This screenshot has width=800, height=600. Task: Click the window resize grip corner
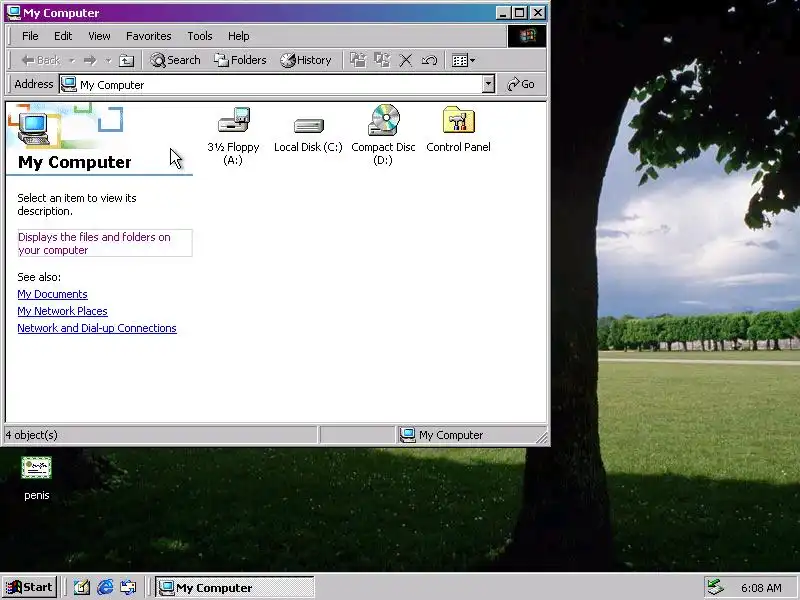point(541,437)
